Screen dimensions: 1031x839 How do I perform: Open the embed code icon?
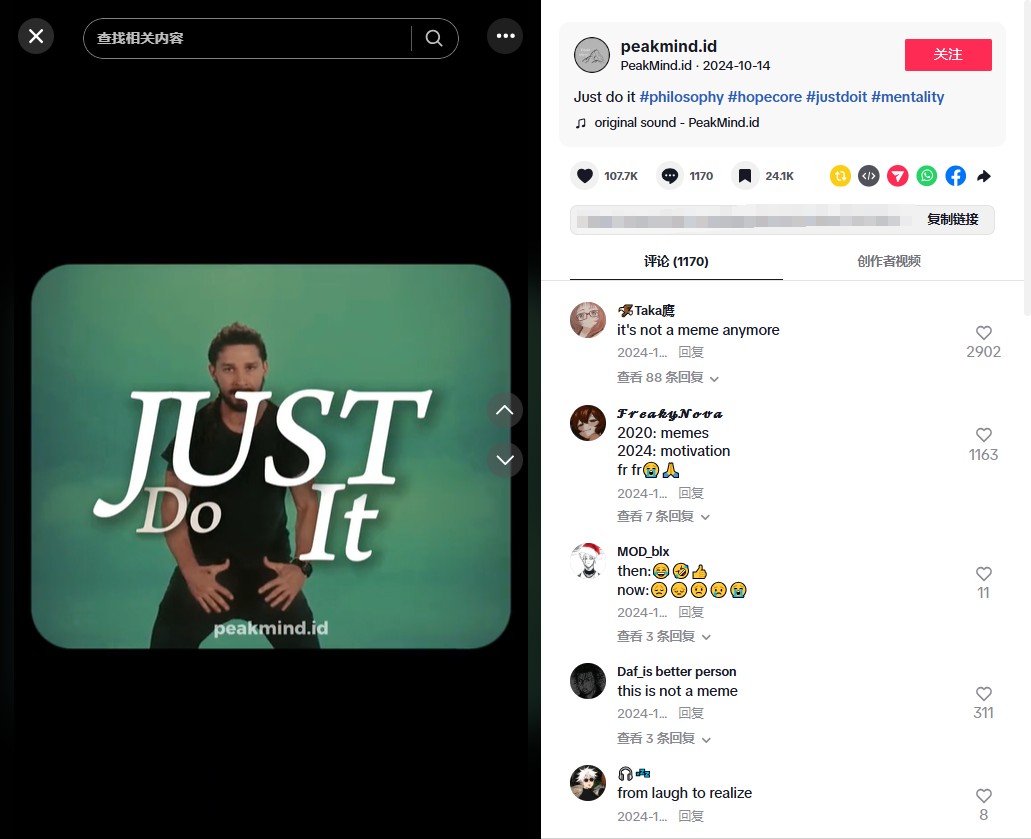click(x=869, y=176)
